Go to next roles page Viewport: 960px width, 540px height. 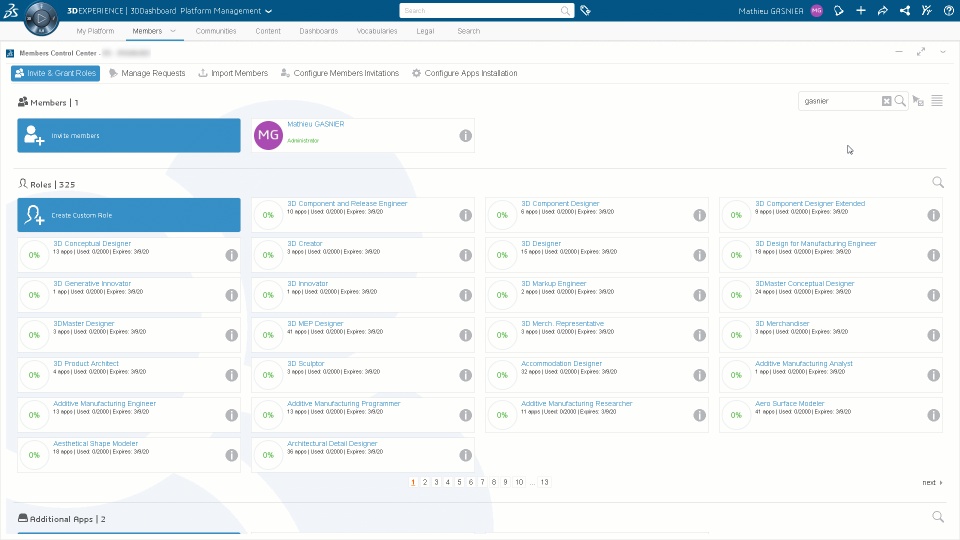[x=932, y=482]
